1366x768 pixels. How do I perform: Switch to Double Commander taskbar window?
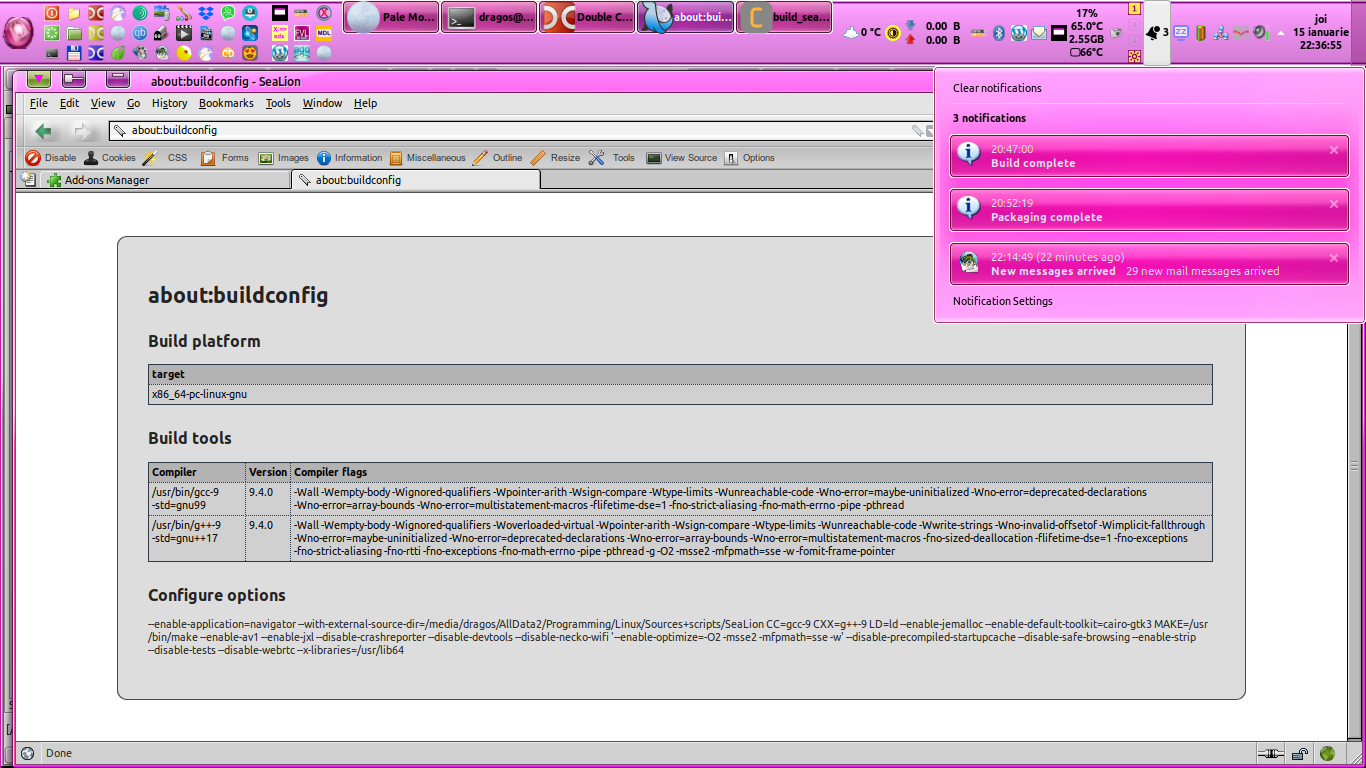586,17
